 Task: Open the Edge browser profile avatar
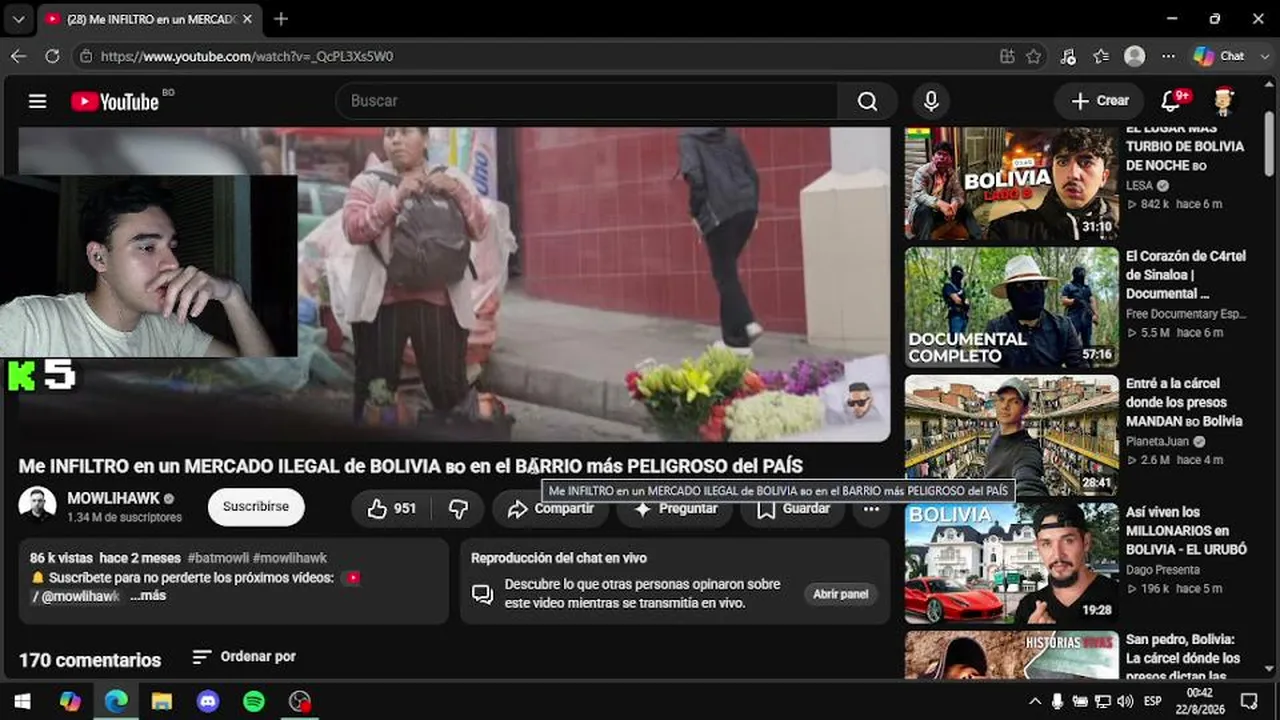(1134, 56)
